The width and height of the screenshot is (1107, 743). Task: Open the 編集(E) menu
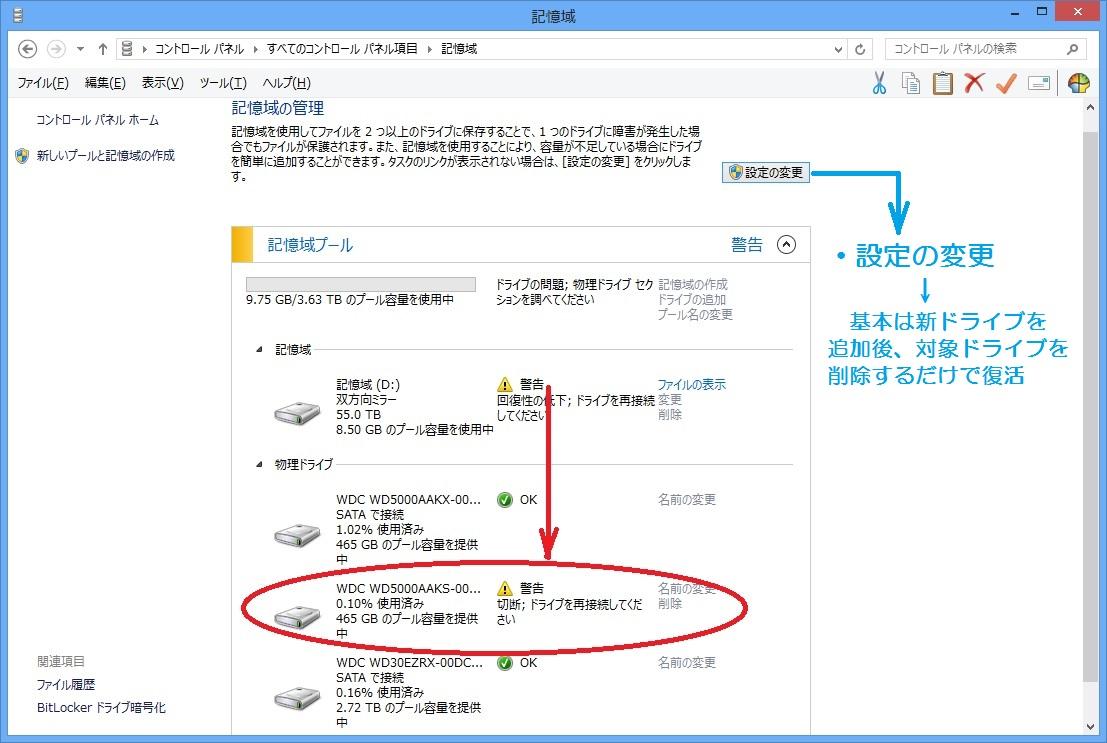click(x=105, y=83)
